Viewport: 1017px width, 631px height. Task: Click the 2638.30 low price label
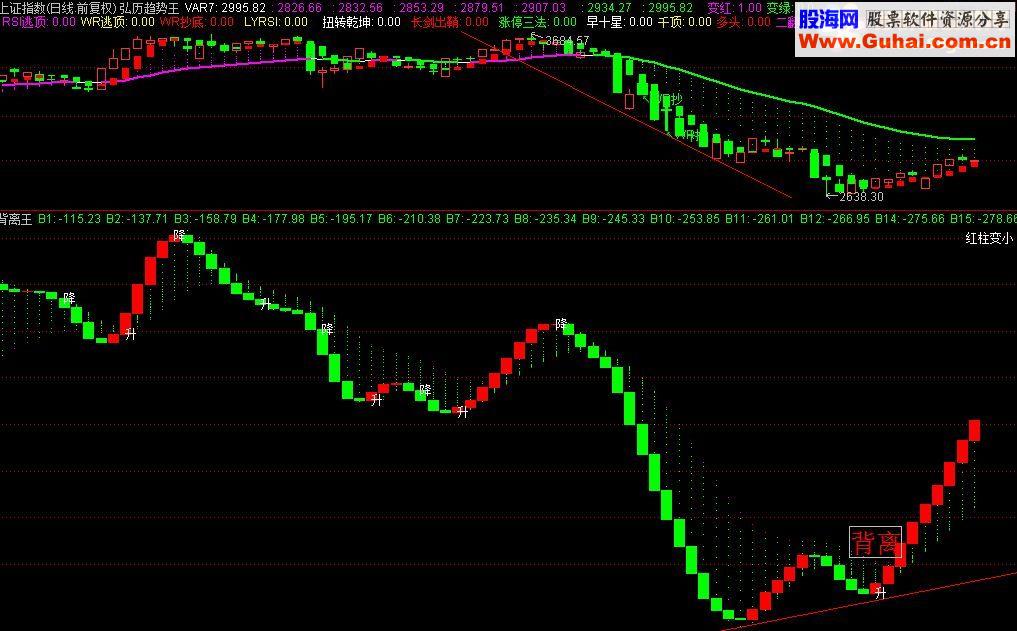(x=861, y=196)
